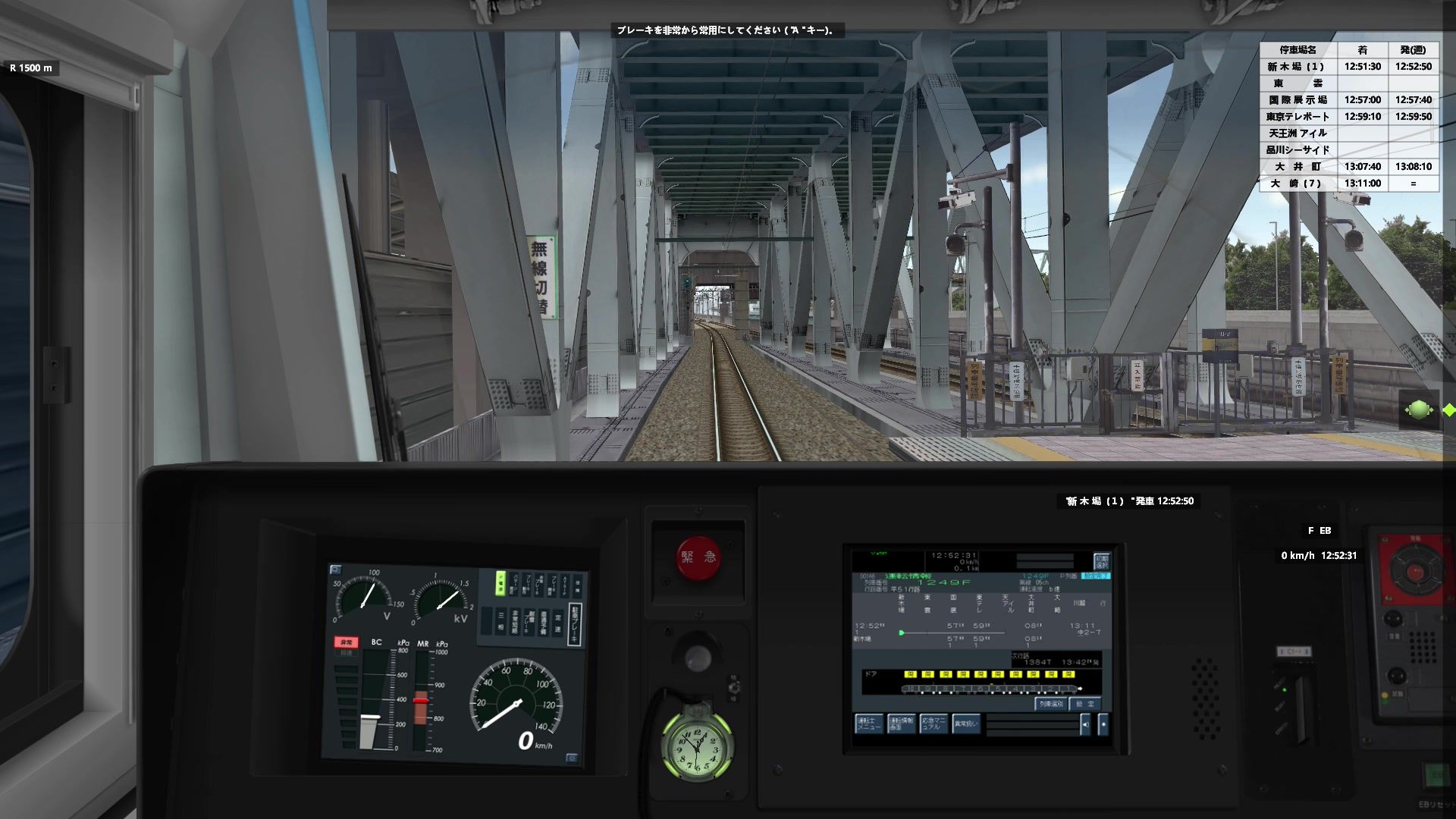This screenshot has width=1456, height=819.
Task: Click the green gem icon at right edge
Action: [x=1419, y=410]
